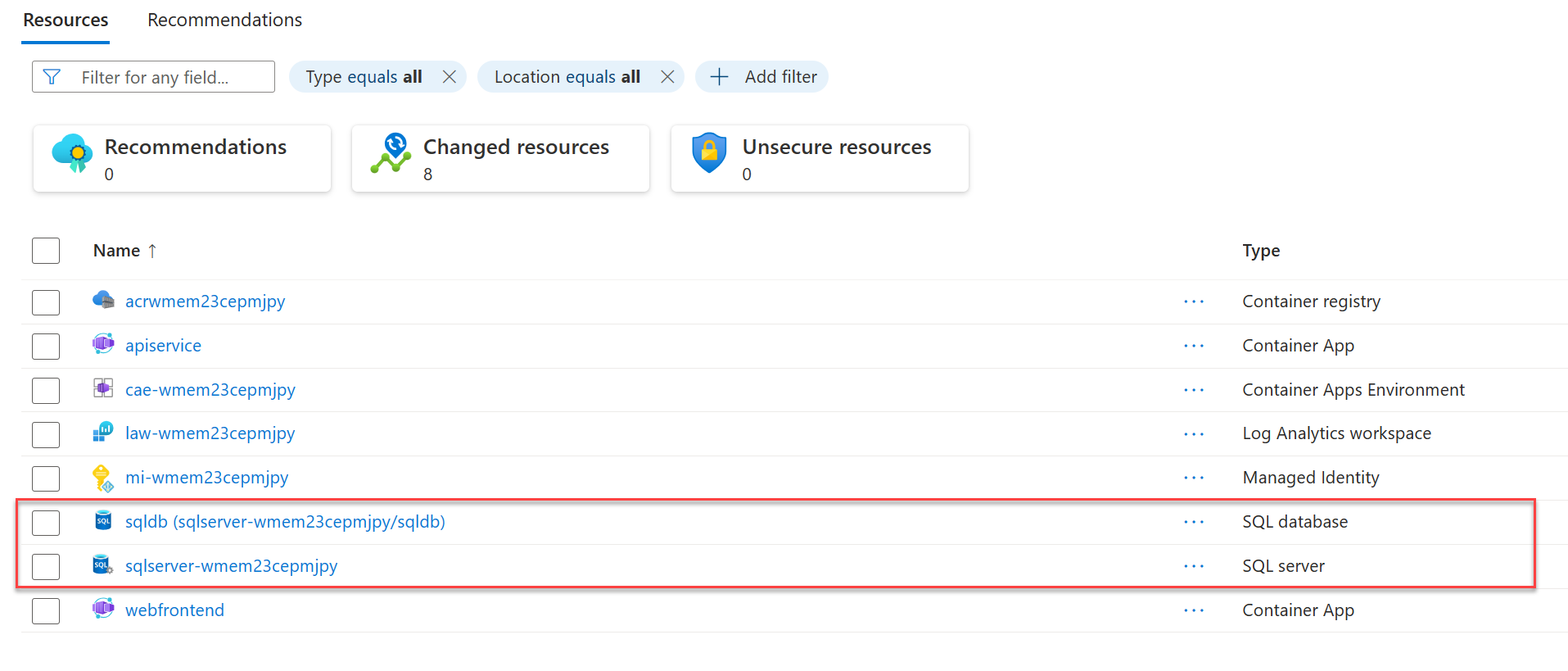Remove the Type equals all filter
The image size is (1568, 671).
449,77
